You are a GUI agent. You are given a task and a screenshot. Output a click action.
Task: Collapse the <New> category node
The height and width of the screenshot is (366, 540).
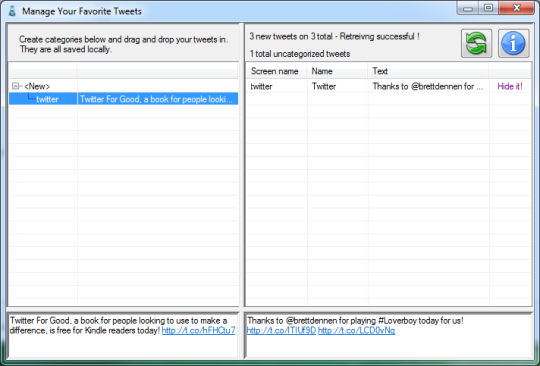pyautogui.click(x=15, y=86)
